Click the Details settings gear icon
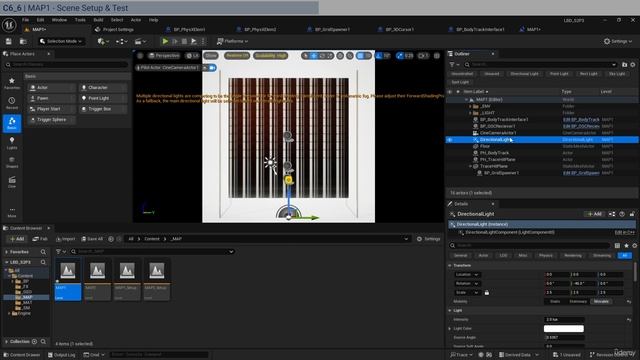640x360 pixels. (x=634, y=245)
